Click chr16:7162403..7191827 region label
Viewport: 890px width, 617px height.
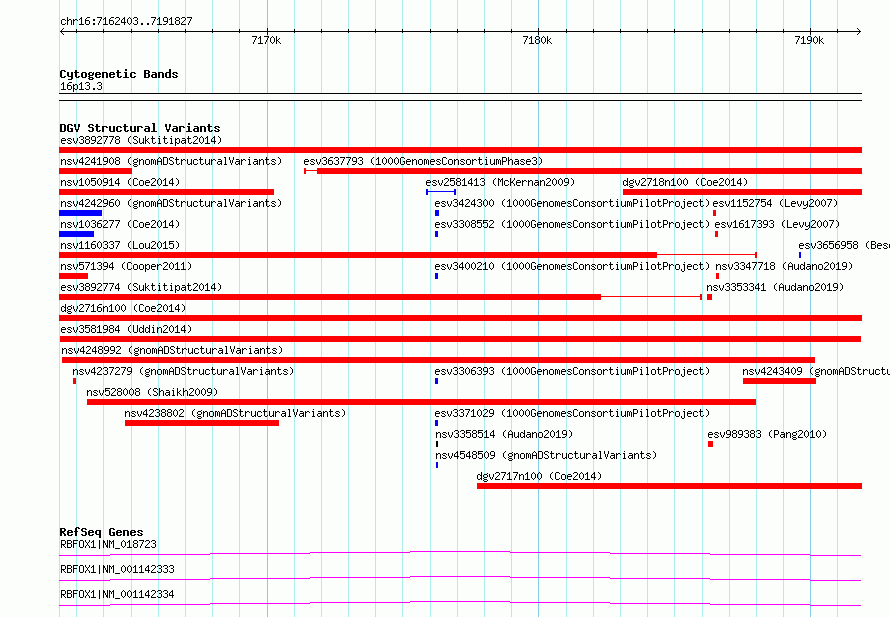(126, 21)
